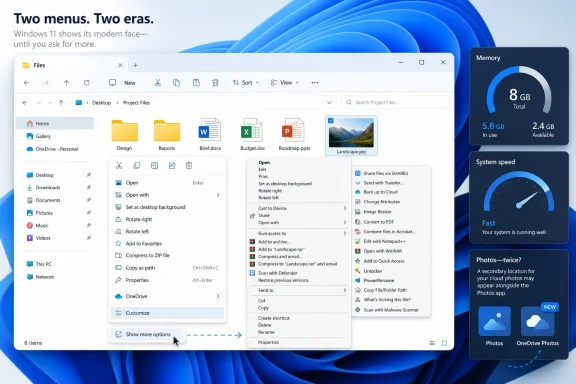
Task: Open the three-dots See more toolbar menu
Action: click(x=315, y=83)
